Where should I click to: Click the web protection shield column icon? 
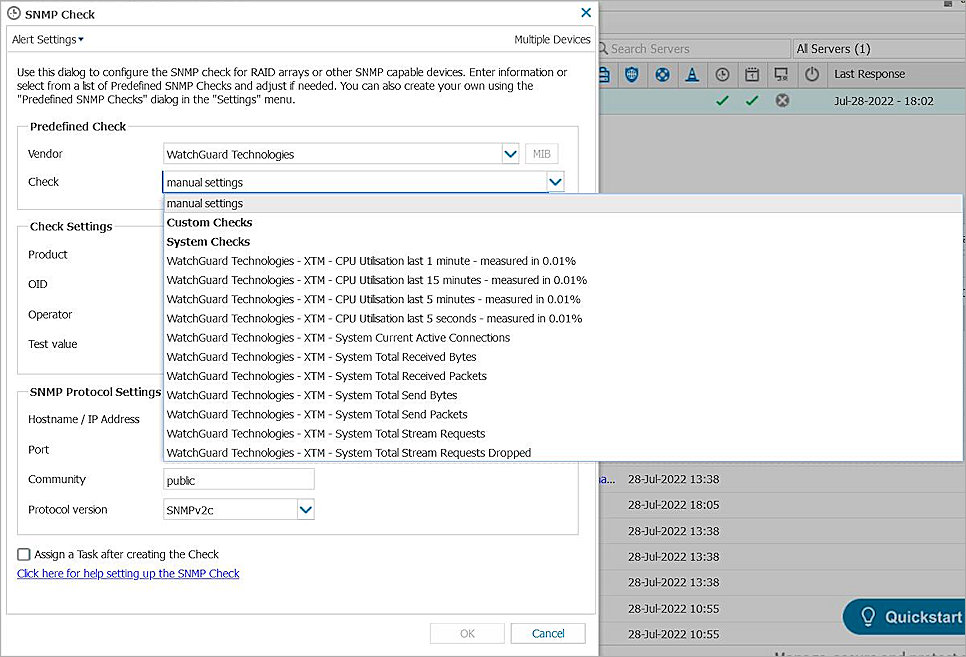click(x=632, y=74)
